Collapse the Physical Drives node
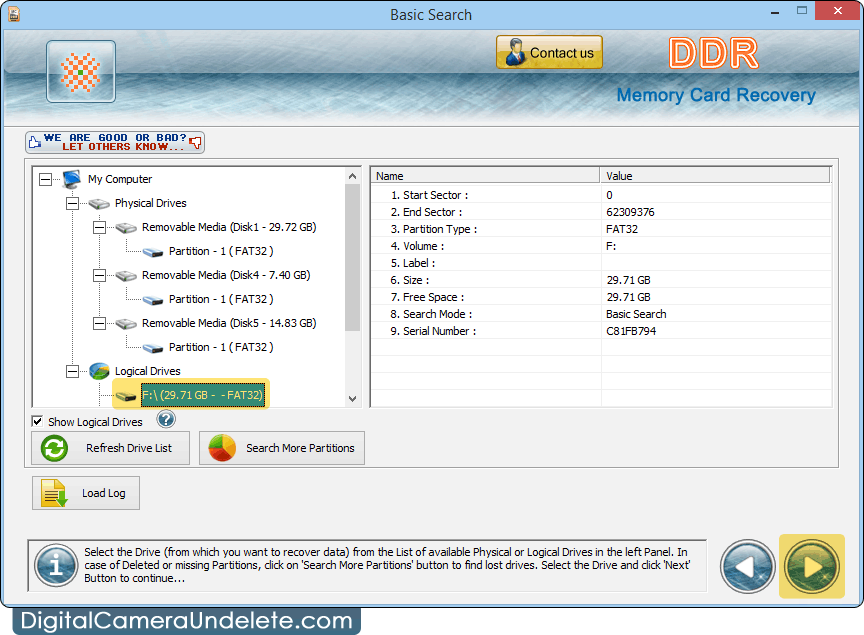The width and height of the screenshot is (864, 635). pyautogui.click(x=72, y=203)
